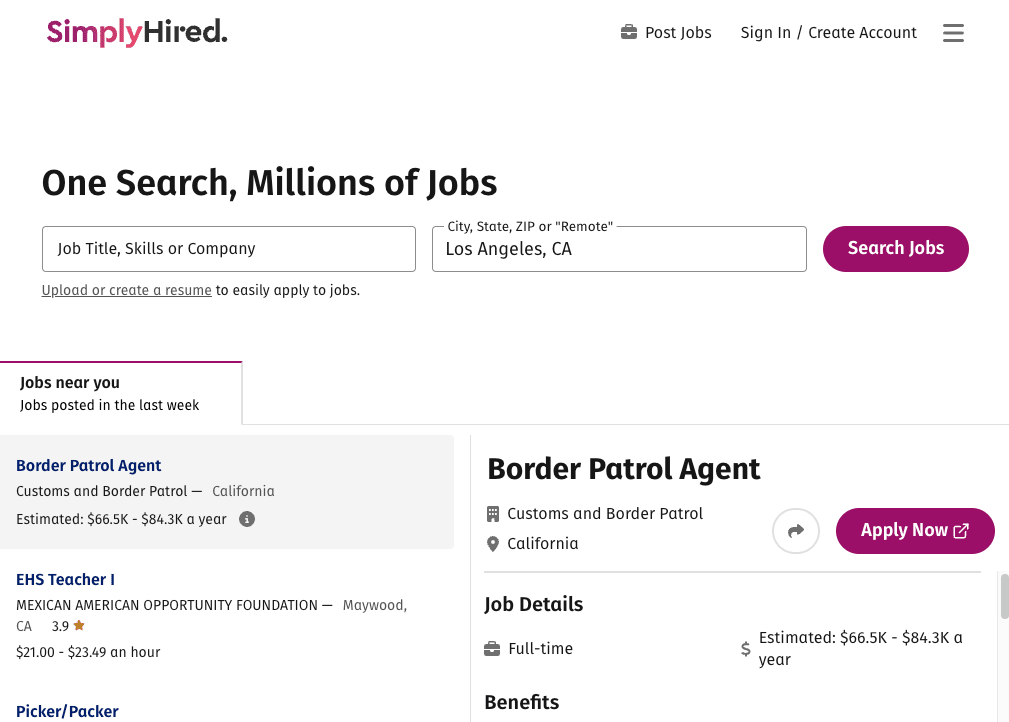This screenshot has height=722, width=1009.
Task: Click the Apply Now button
Action: tap(914, 531)
